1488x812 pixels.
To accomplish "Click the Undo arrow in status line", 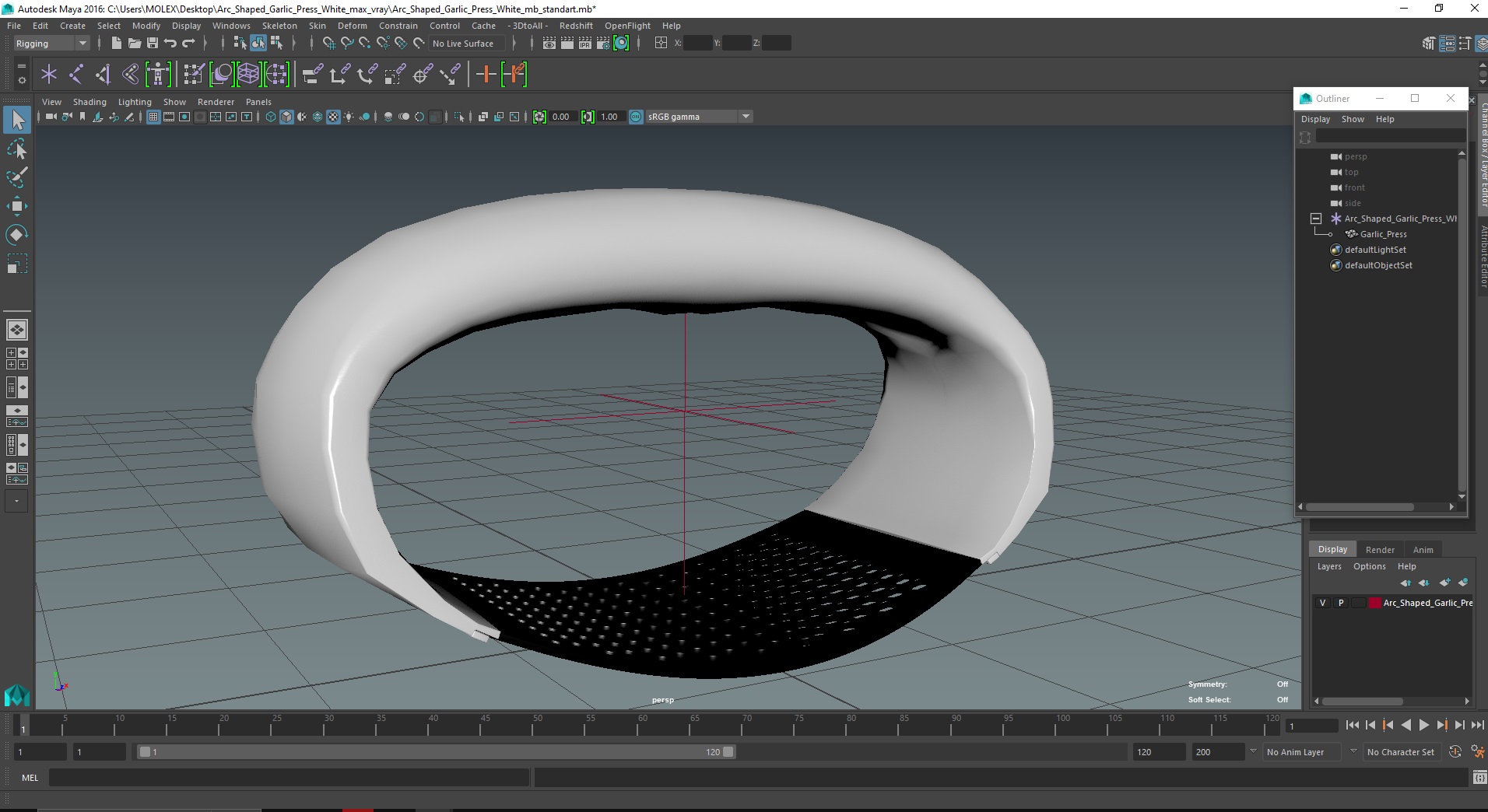I will tap(170, 44).
